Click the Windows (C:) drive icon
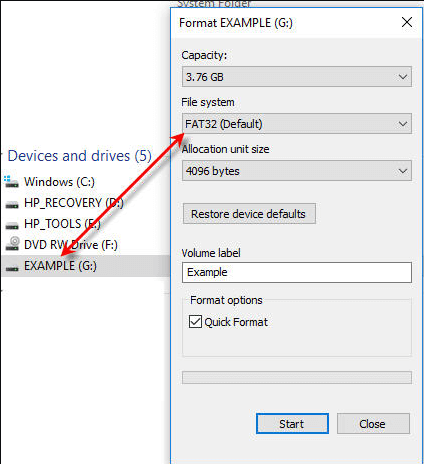 click(x=11, y=182)
